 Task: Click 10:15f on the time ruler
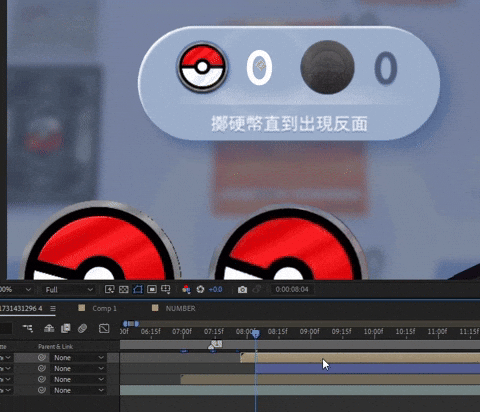click(405, 332)
